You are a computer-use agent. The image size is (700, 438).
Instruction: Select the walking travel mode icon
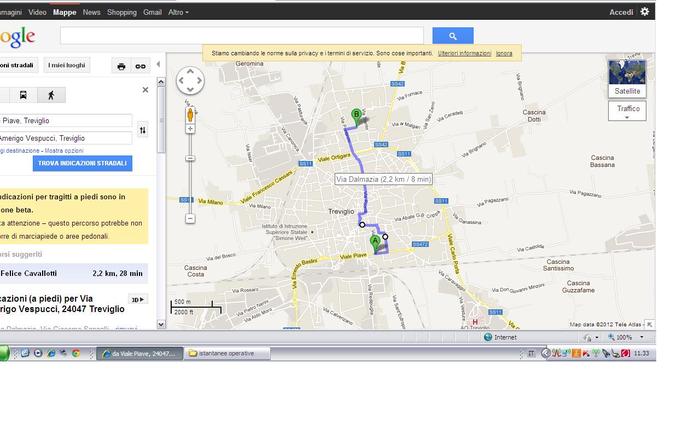pyautogui.click(x=51, y=95)
